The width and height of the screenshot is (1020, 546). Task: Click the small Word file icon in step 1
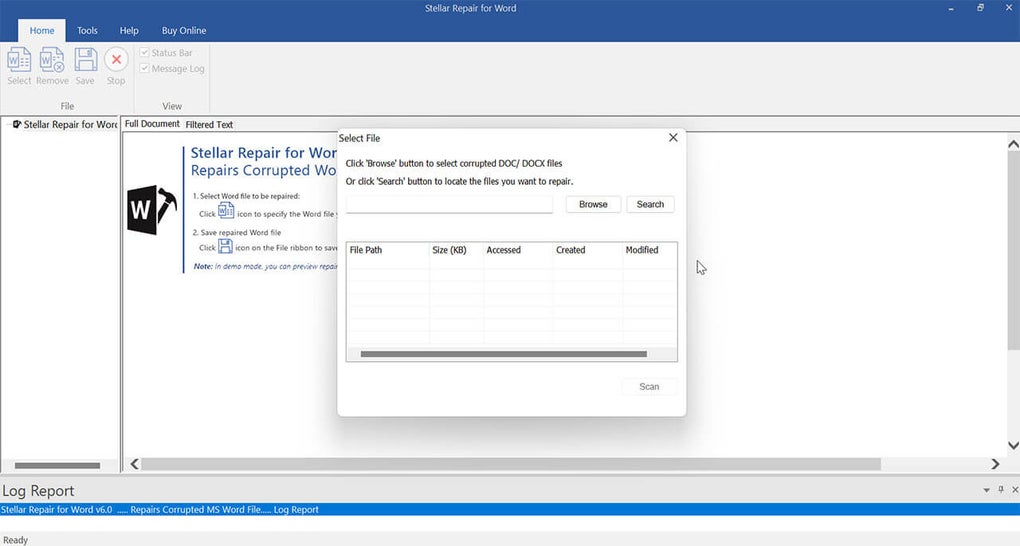[x=226, y=210]
